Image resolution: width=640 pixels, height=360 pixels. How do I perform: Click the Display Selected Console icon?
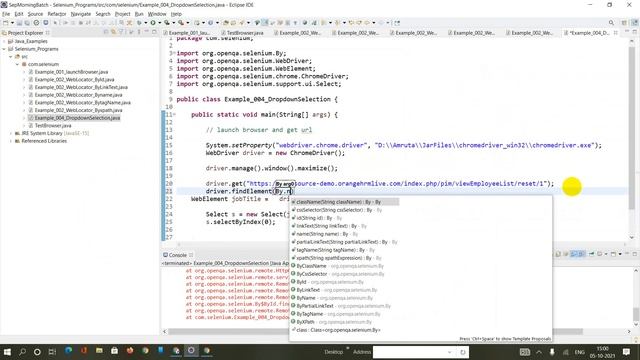(x=600, y=254)
